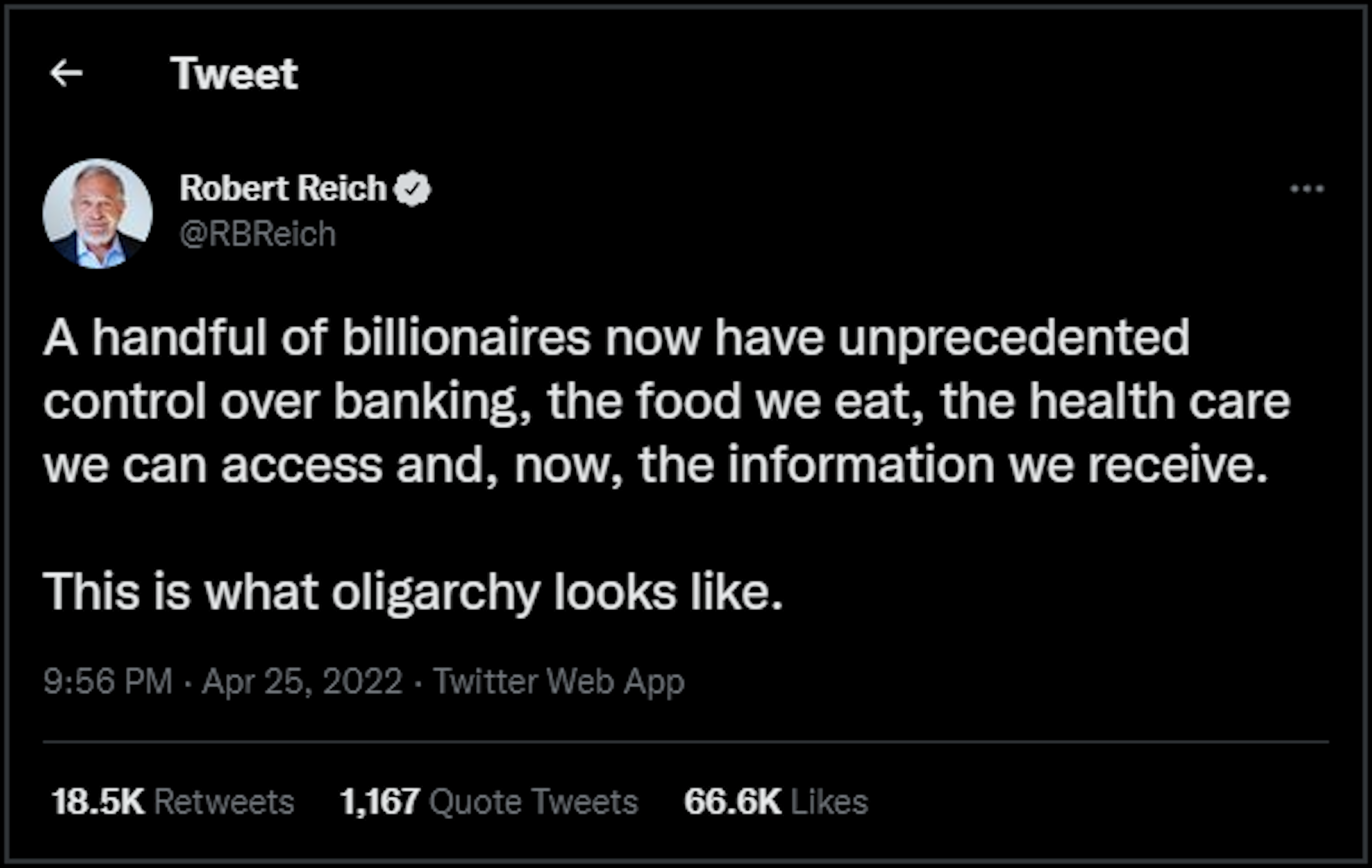Click the word "information" in the tweet

point(862,465)
